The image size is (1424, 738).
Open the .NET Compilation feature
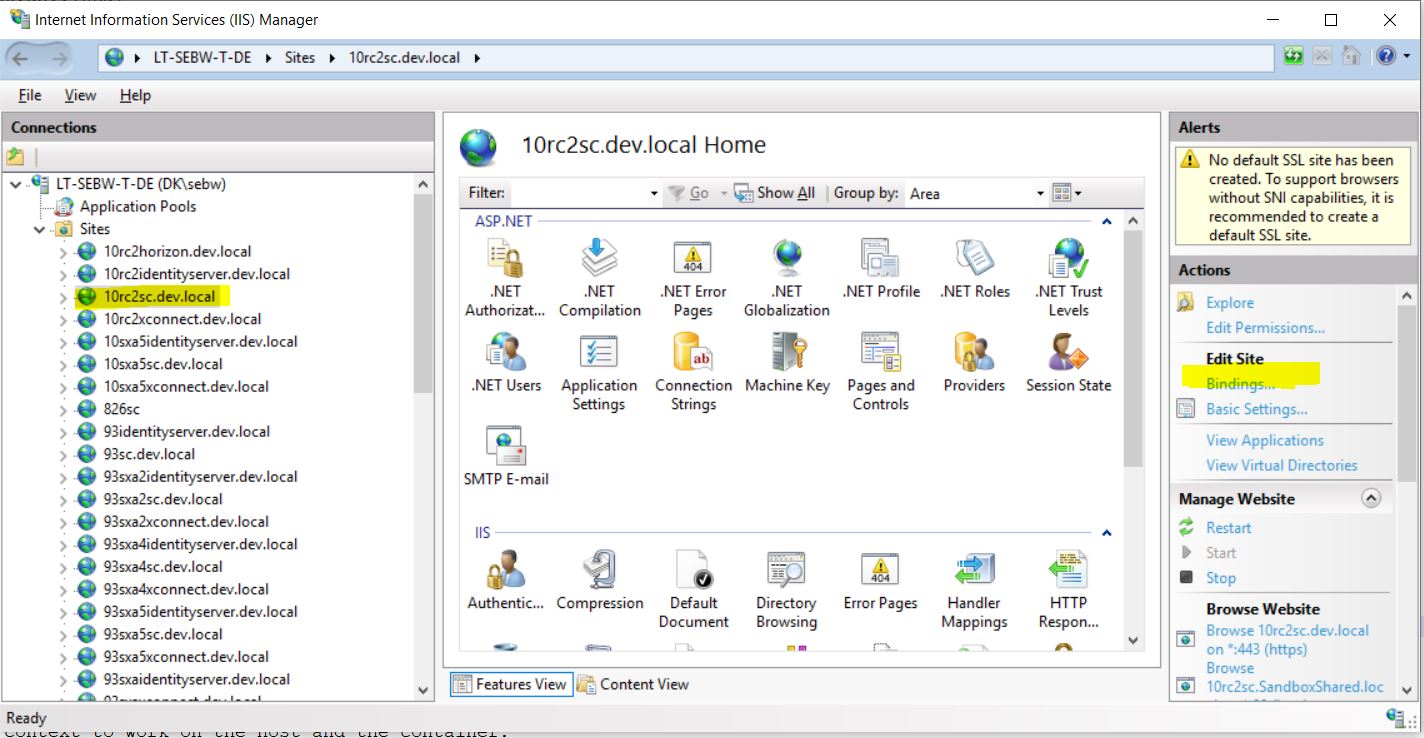click(x=599, y=258)
